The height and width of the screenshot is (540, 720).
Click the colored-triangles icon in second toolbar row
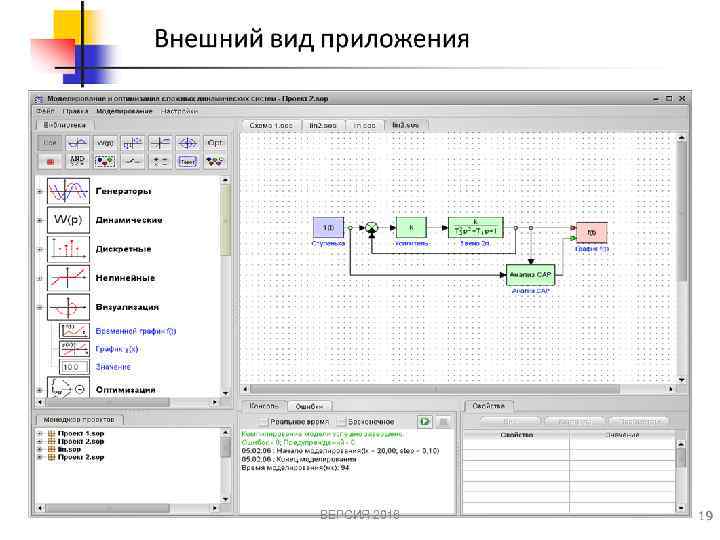[x=215, y=162]
